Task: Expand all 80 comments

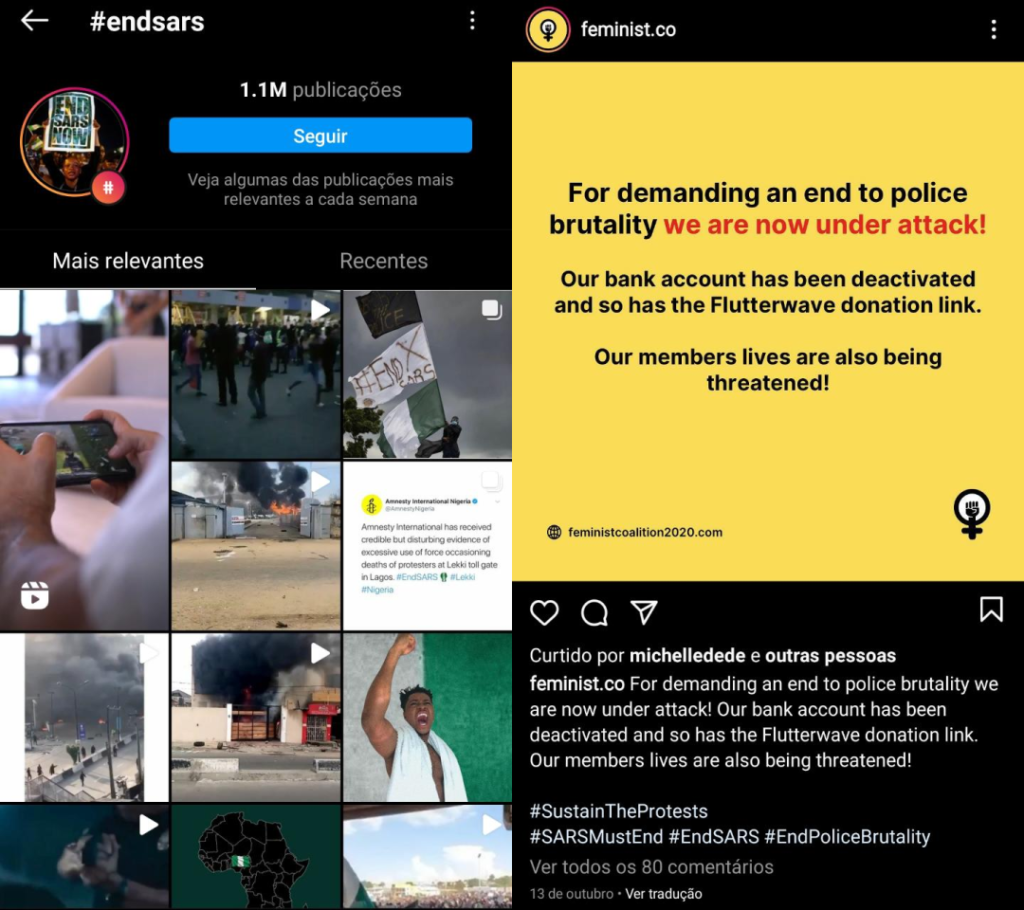Action: click(651, 867)
